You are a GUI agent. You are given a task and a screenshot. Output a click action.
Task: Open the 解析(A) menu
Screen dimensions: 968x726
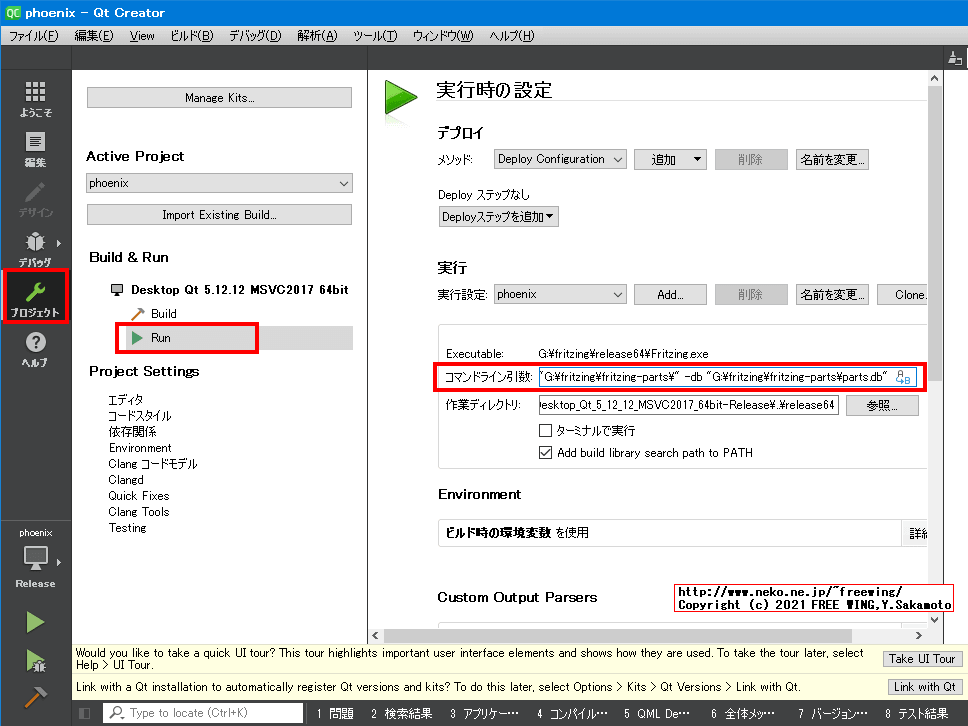[x=317, y=36]
